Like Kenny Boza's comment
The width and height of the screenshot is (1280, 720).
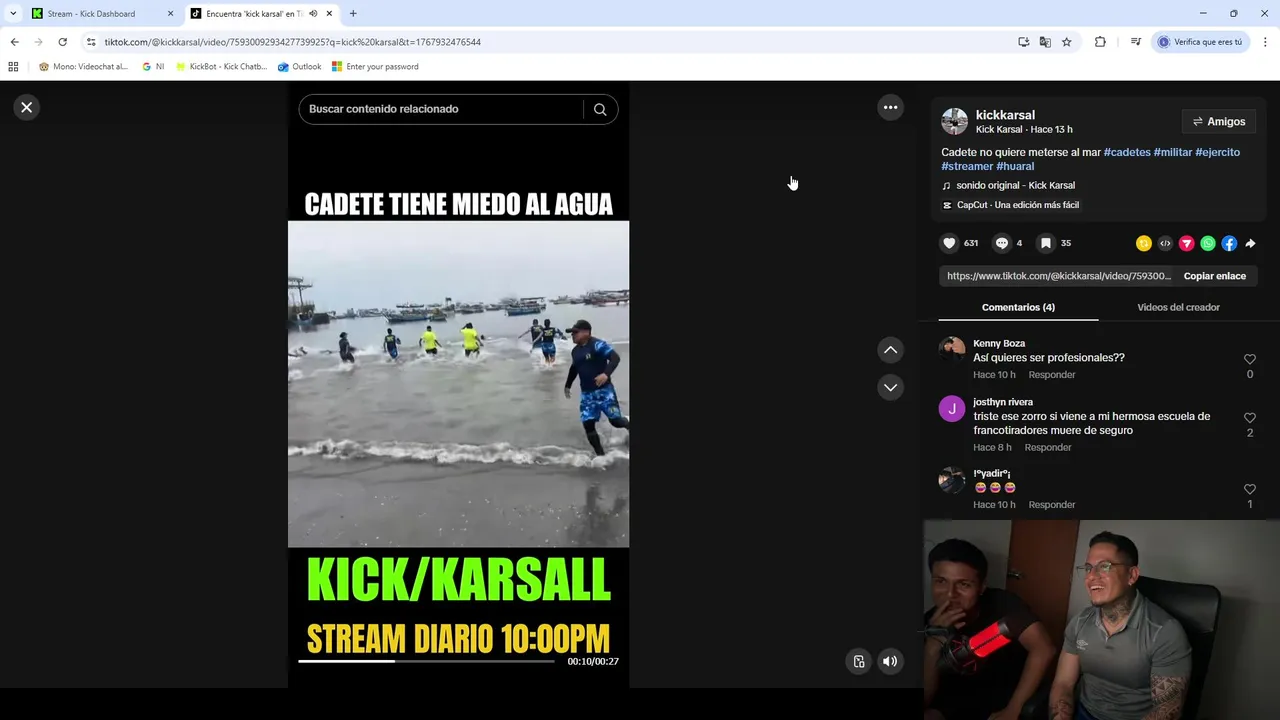click(x=1250, y=359)
